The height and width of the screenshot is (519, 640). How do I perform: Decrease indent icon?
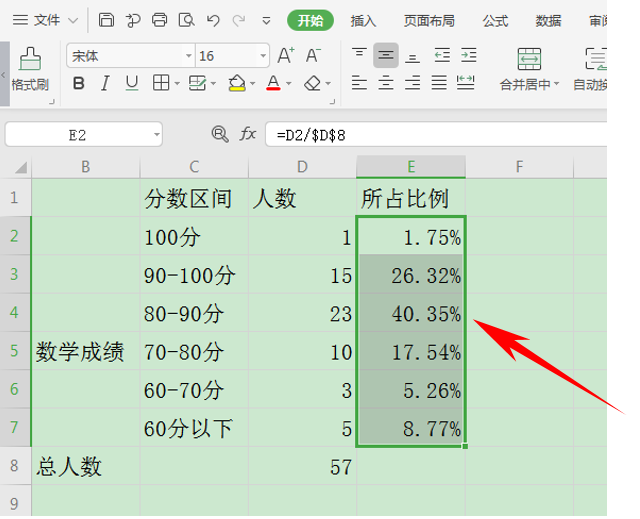pos(442,55)
